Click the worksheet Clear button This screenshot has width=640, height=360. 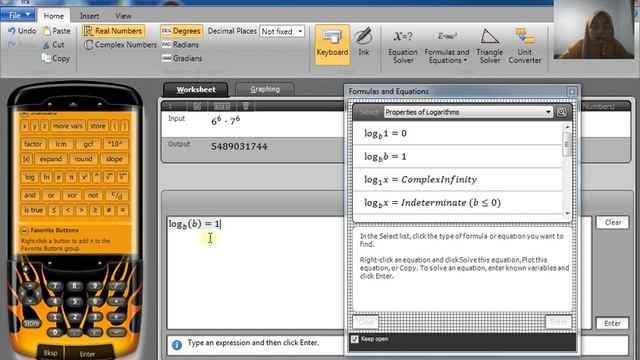click(x=613, y=222)
